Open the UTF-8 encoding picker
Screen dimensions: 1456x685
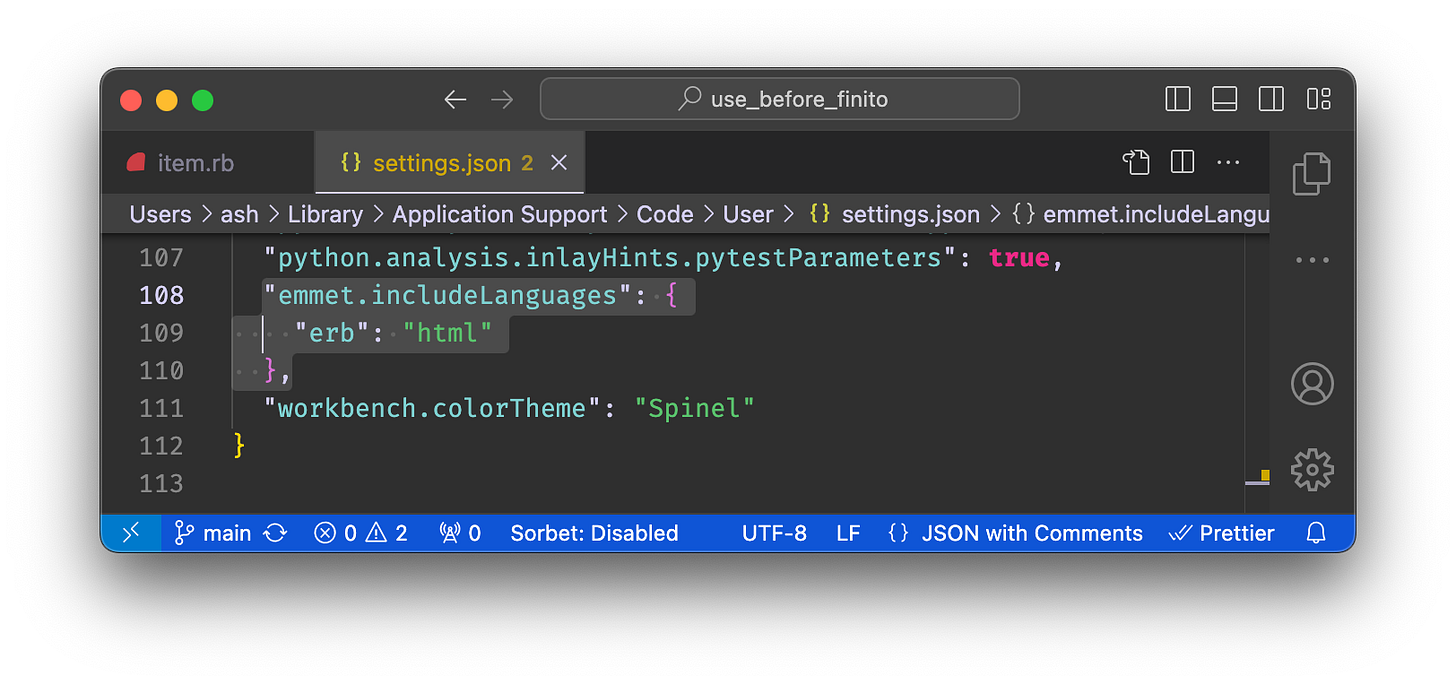coord(774,533)
